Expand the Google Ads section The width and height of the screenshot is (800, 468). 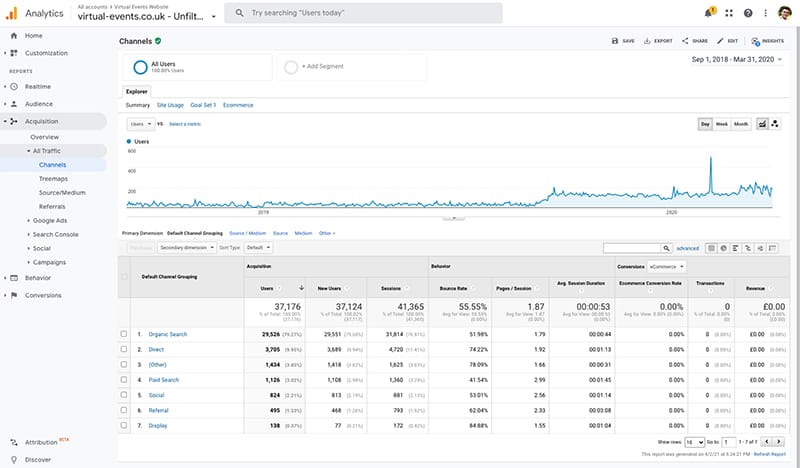click(x=49, y=220)
